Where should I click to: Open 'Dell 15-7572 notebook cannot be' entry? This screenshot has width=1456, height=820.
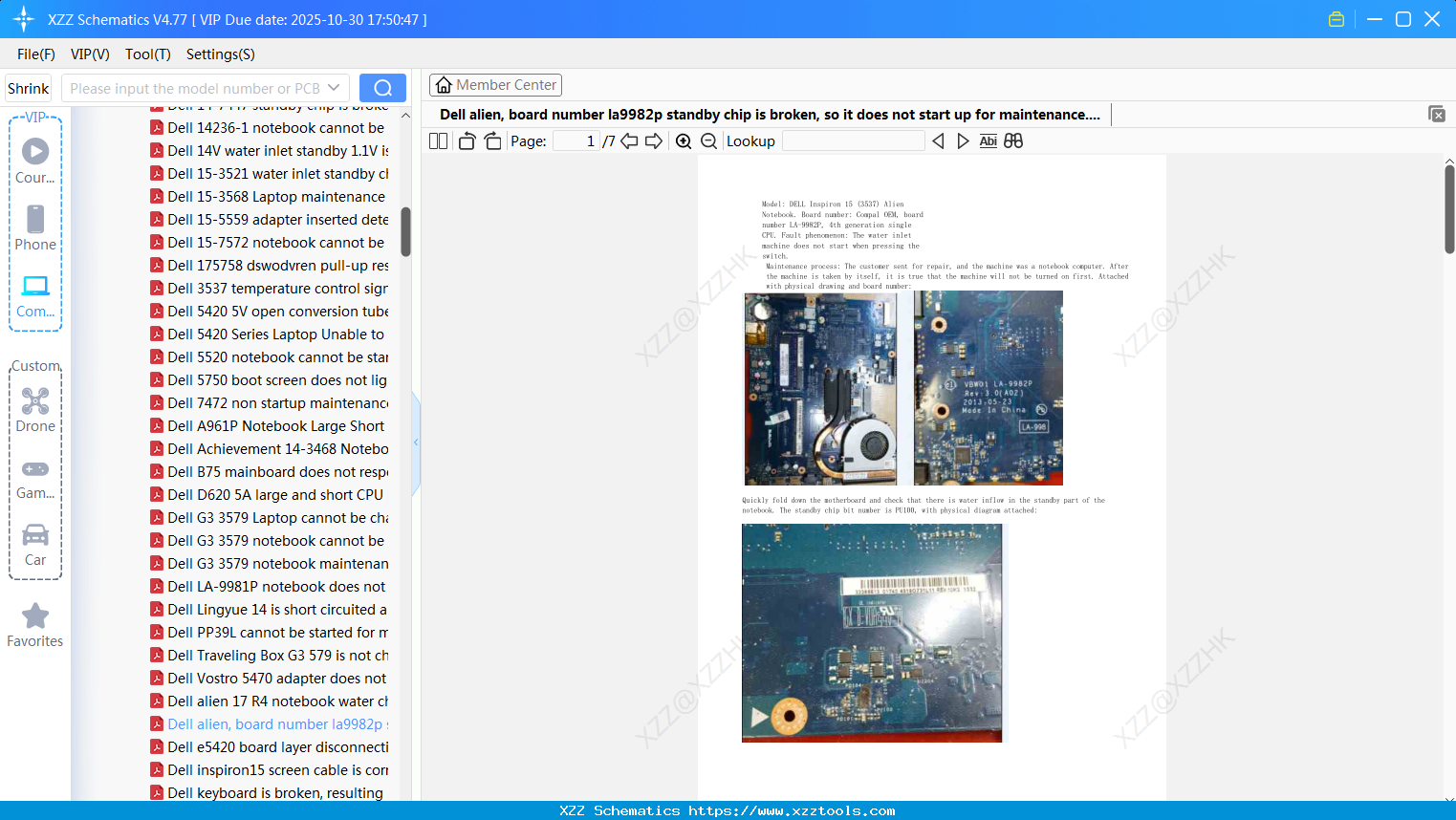coord(270,243)
